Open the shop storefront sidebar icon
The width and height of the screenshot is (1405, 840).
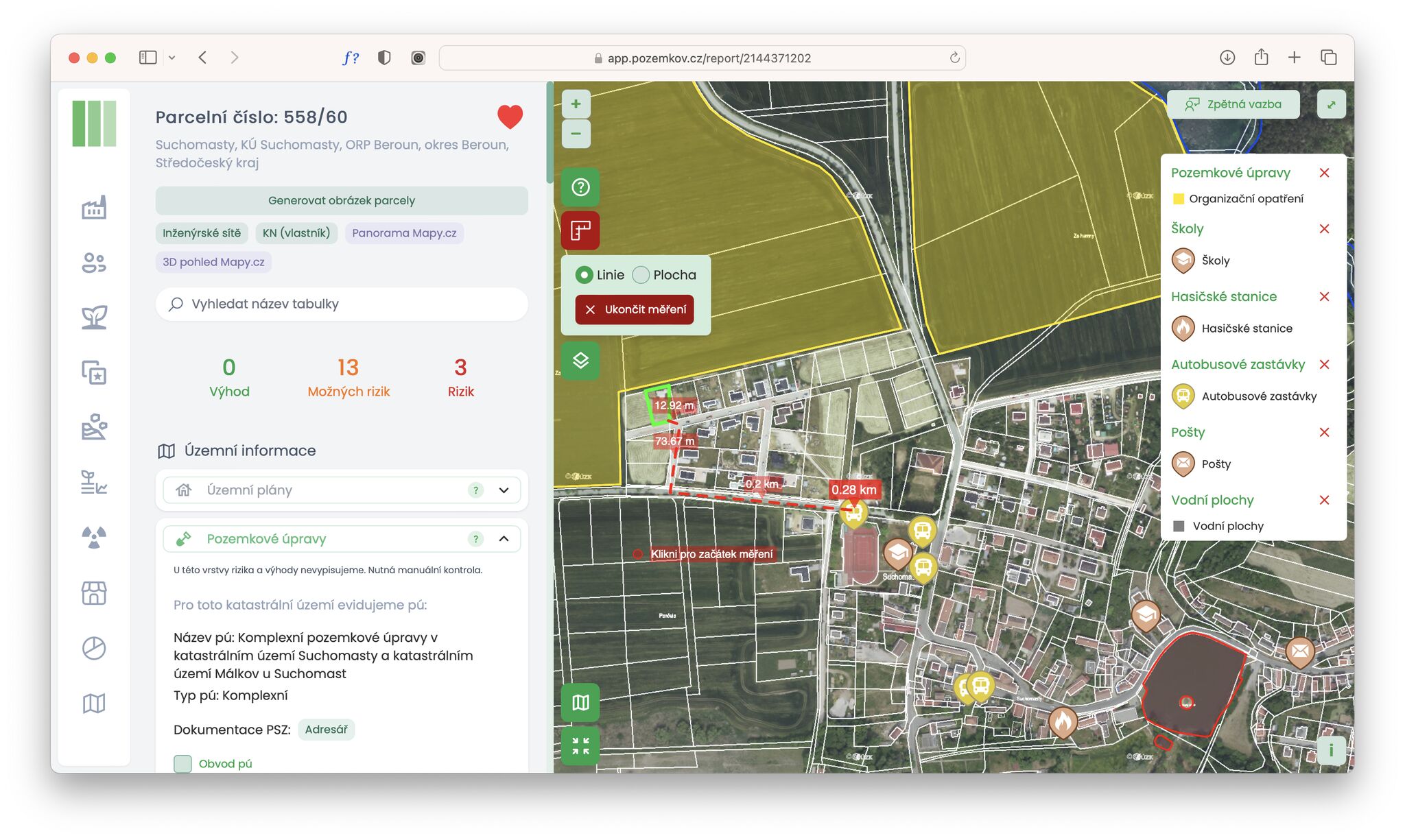point(94,593)
